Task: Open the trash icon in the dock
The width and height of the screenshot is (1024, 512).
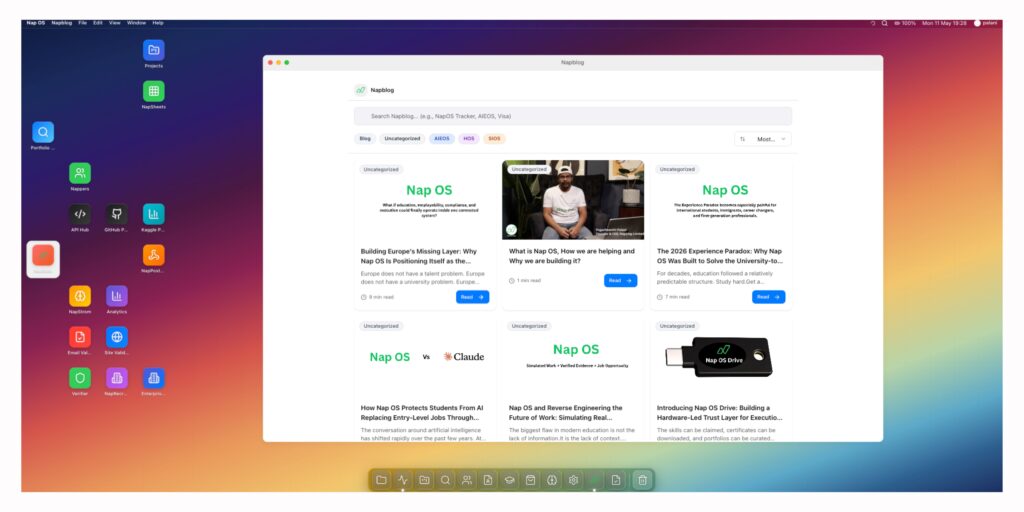Action: (643, 480)
